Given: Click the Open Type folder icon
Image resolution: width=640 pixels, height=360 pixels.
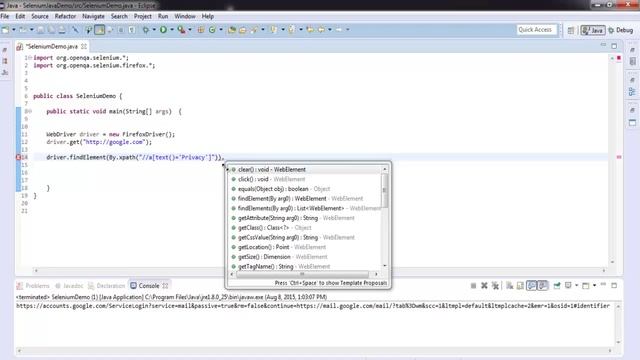Looking at the screenshot, I should [232, 30].
